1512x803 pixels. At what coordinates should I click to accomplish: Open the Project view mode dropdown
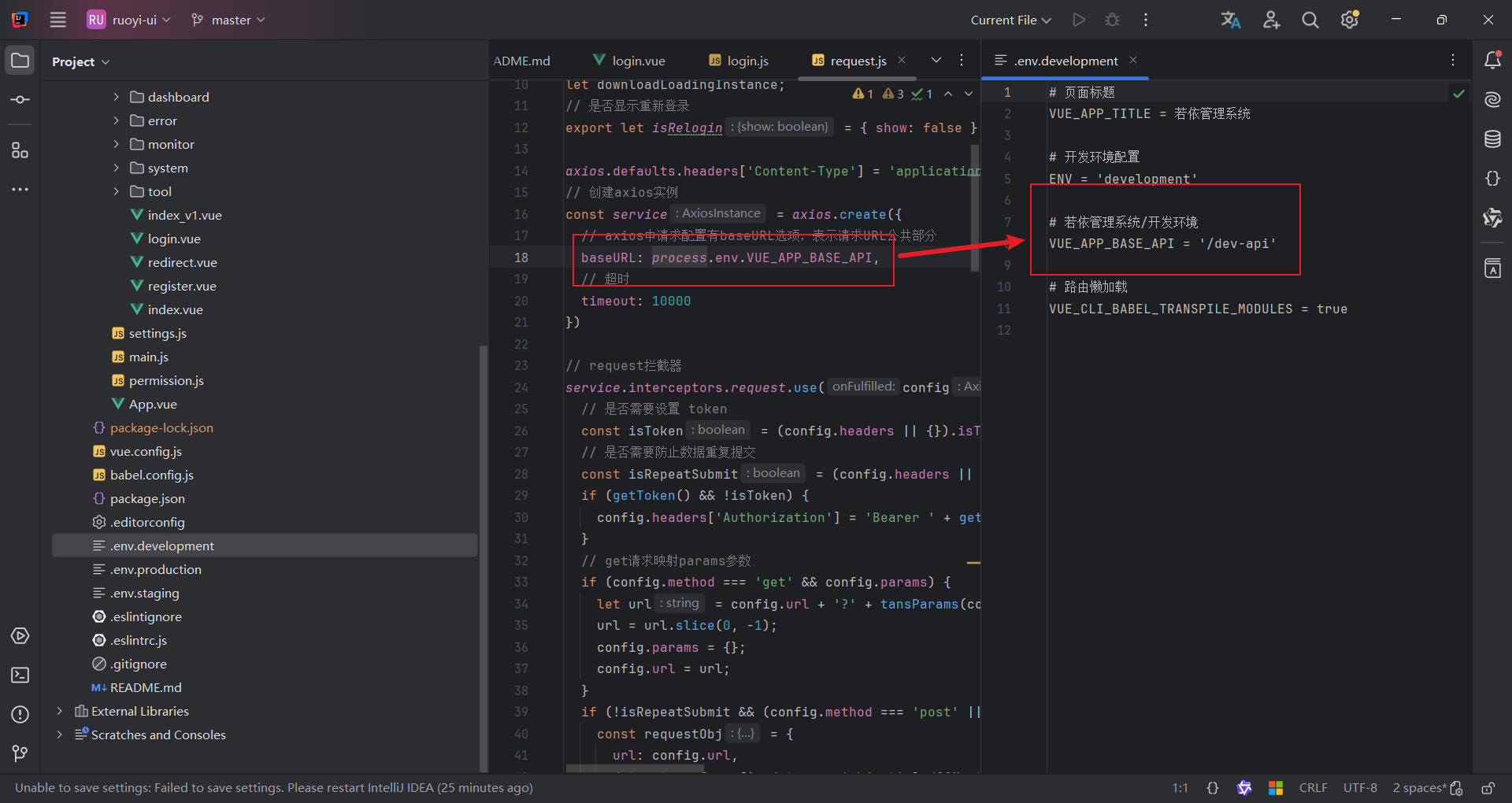[81, 61]
